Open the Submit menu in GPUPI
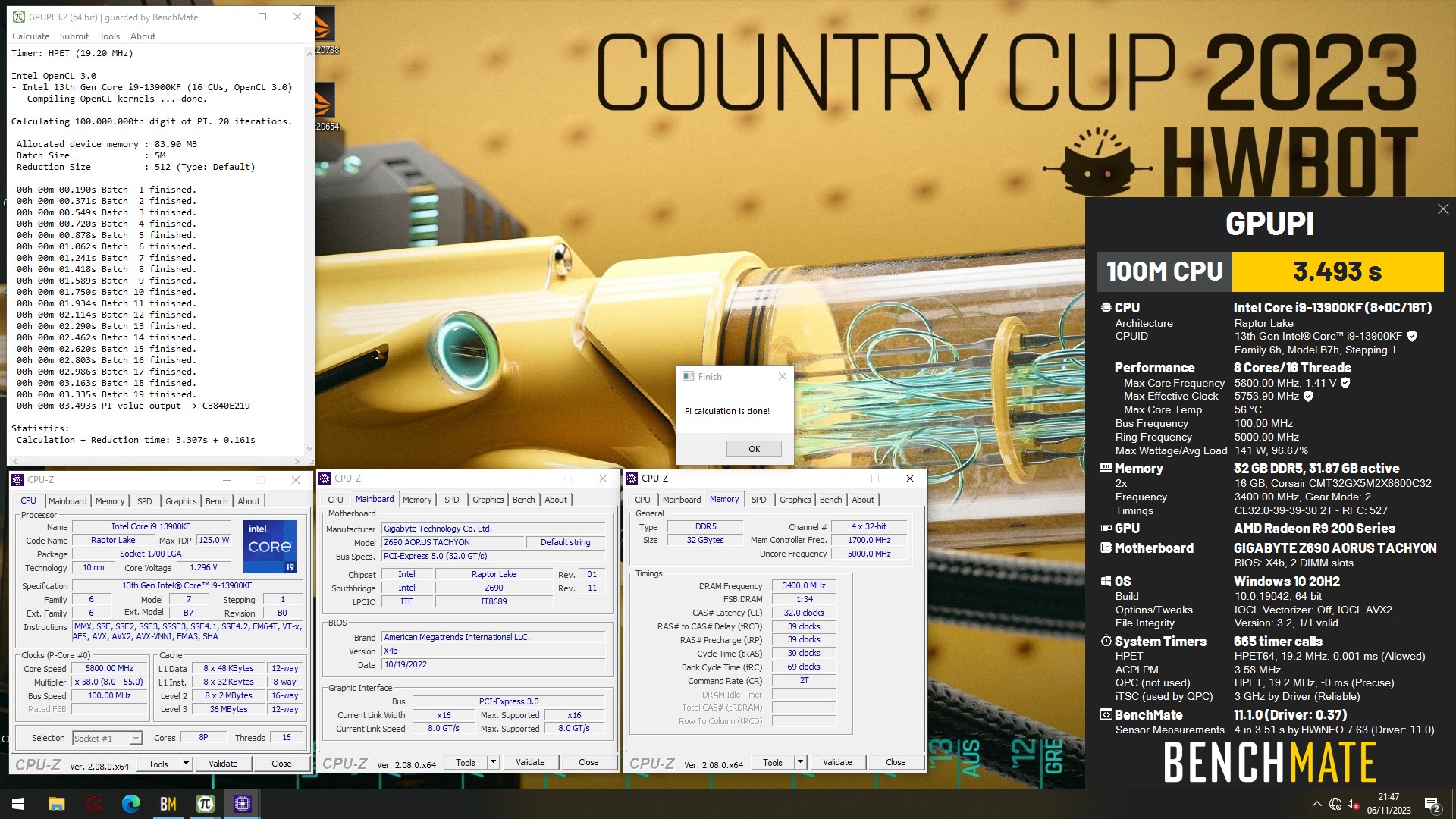This screenshot has height=819, width=1456. [x=74, y=36]
